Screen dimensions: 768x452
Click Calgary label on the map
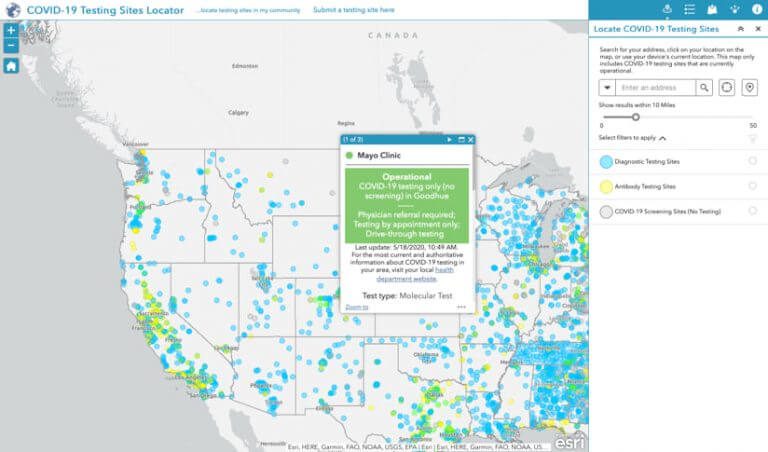pos(239,113)
